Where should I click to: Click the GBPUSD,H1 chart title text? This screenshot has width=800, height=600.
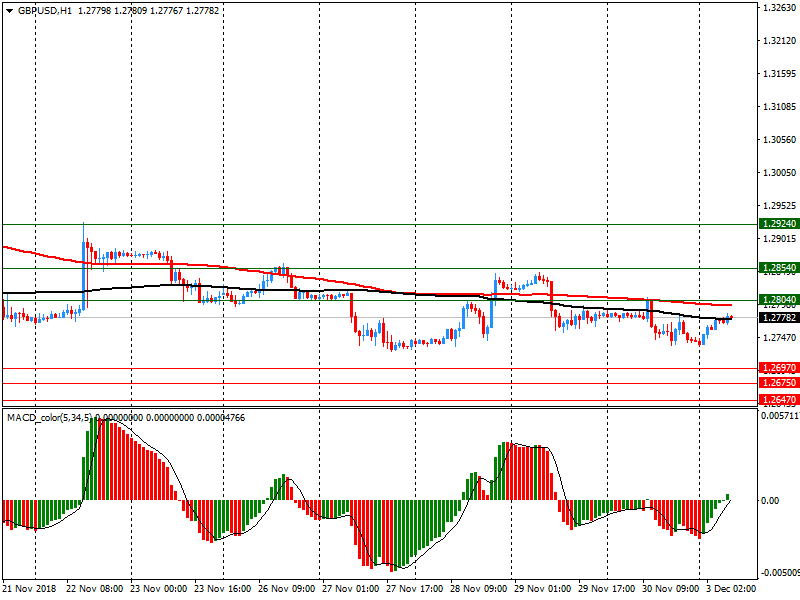point(44,10)
